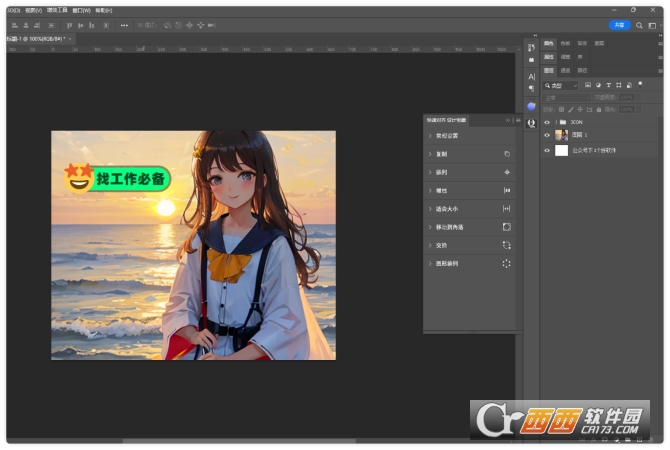The width and height of the screenshot is (670, 450).
Task: Collapse the plugin panel with double arrows
Action: click(x=508, y=121)
